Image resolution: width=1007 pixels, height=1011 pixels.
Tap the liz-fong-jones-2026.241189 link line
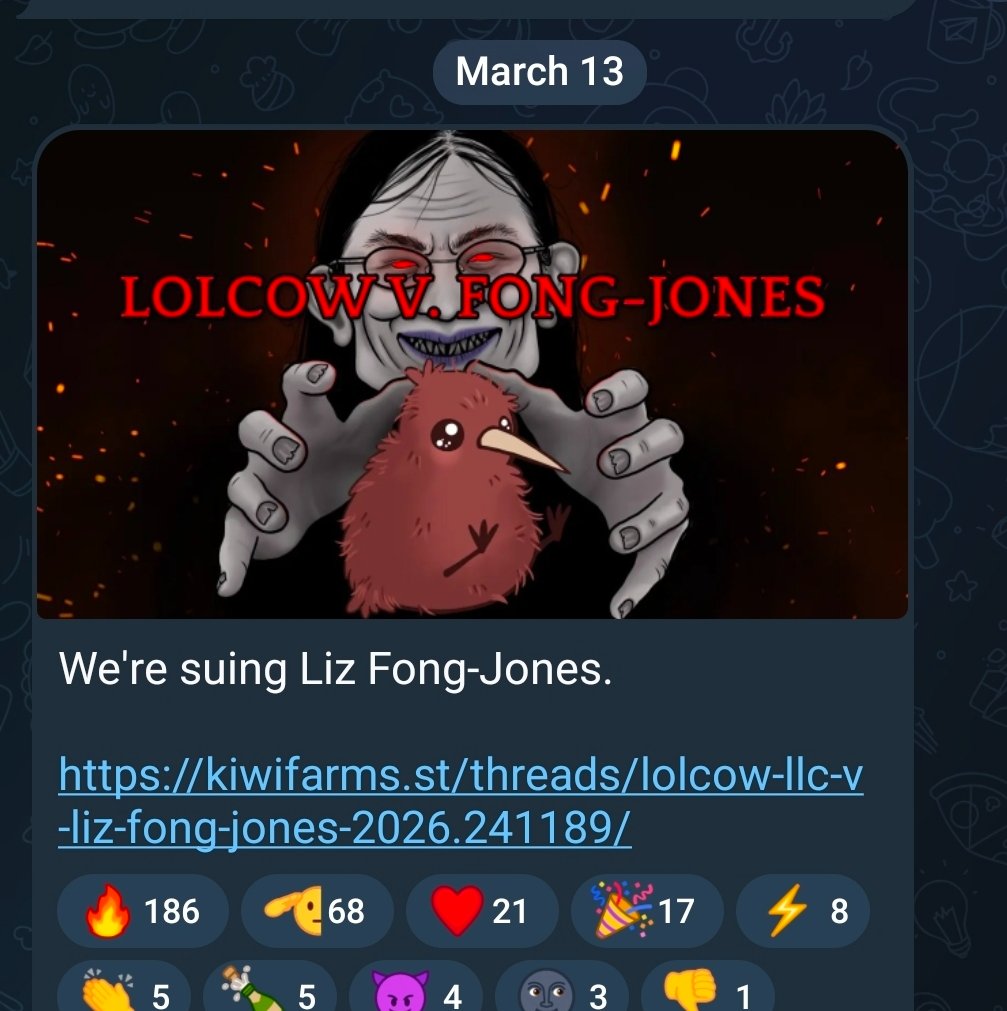tap(345, 828)
